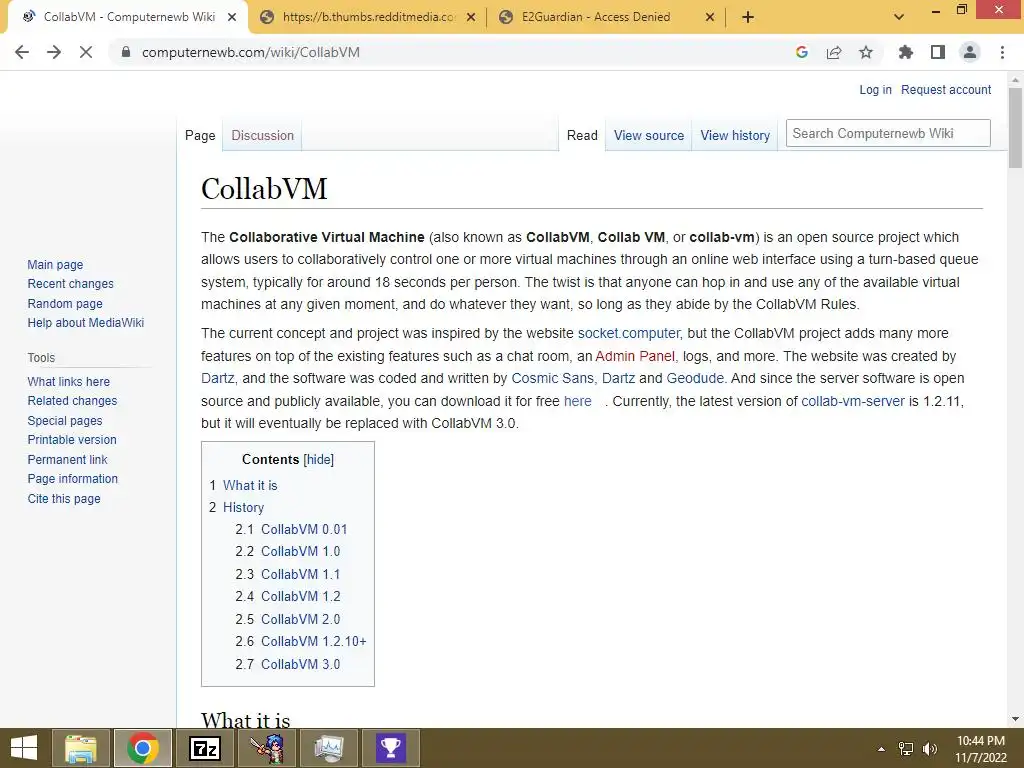Open the pixel character game taskbar icon
The image size is (1024, 768).
coord(267,748)
